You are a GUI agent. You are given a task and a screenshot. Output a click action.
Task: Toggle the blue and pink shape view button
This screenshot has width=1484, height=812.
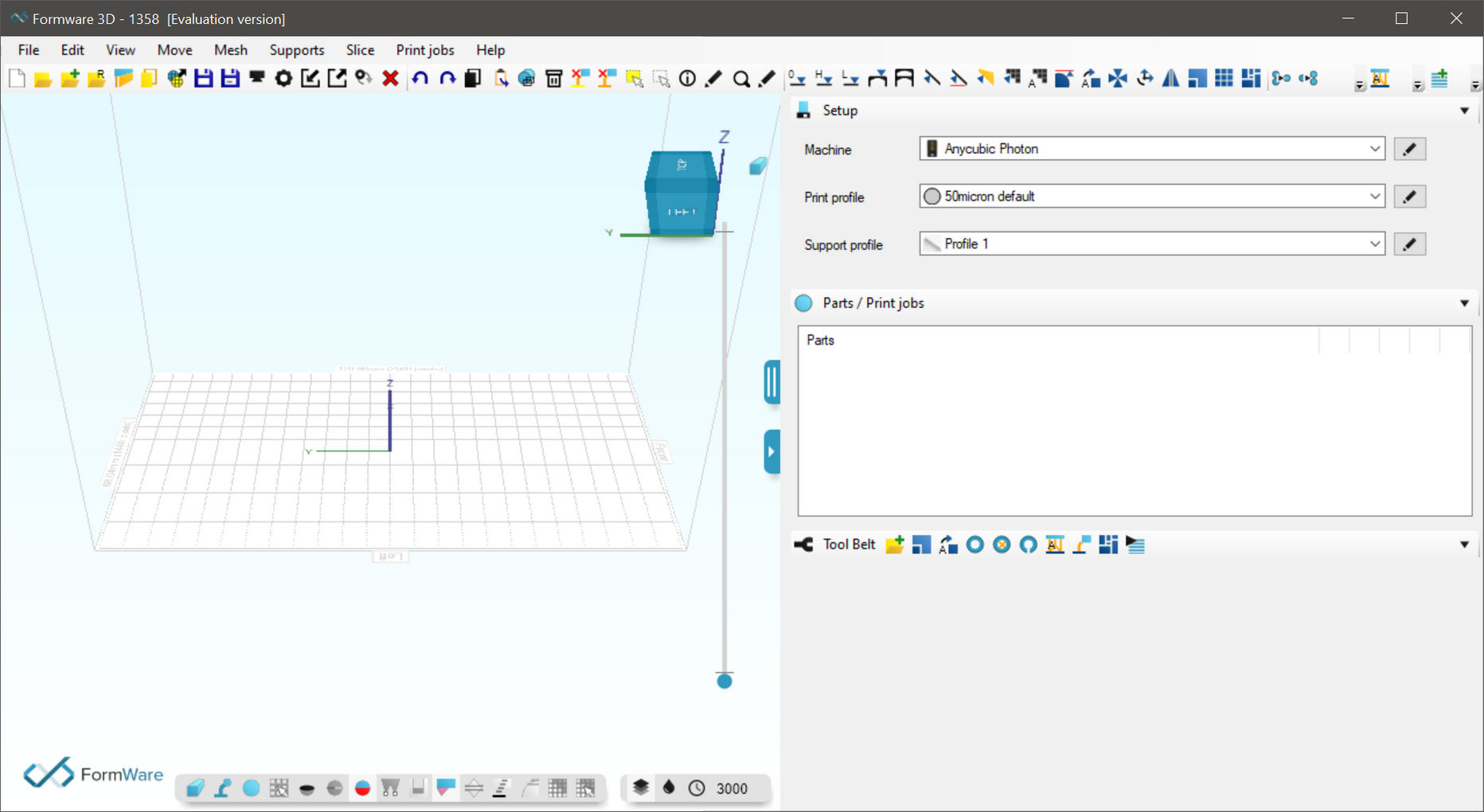coord(446,788)
